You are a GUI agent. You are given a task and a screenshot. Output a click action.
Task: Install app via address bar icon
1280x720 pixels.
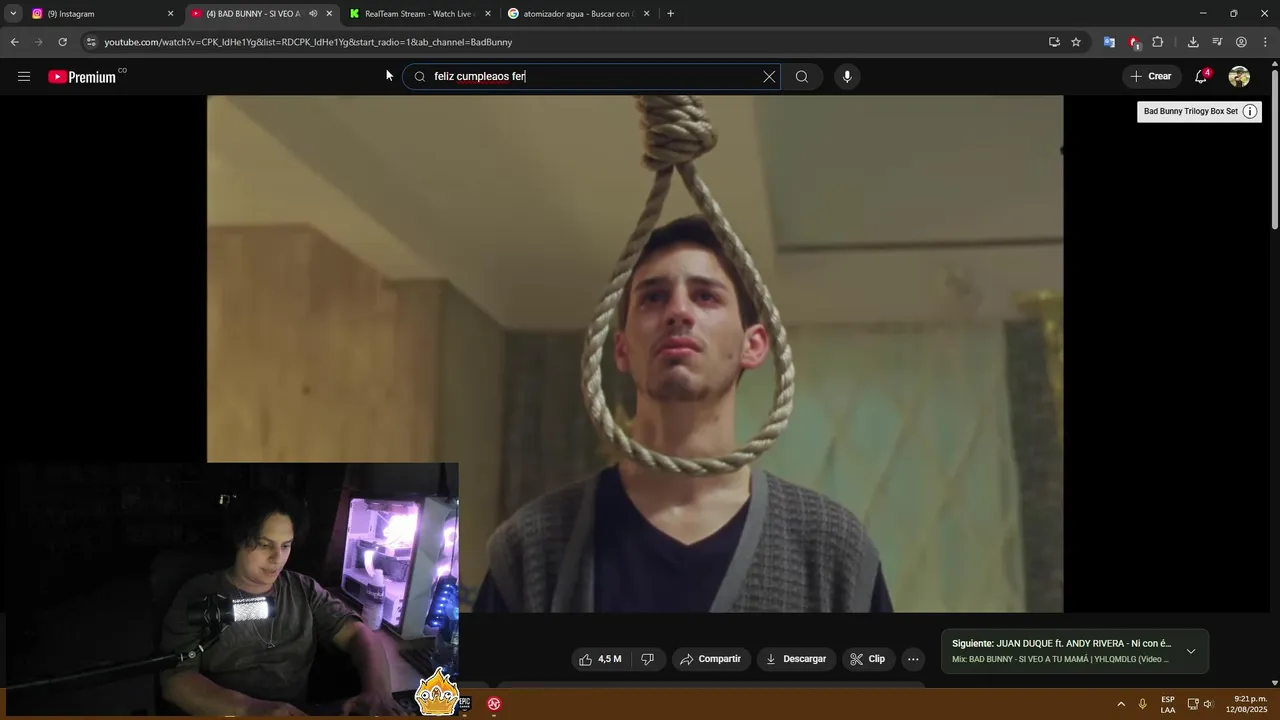(x=1054, y=42)
